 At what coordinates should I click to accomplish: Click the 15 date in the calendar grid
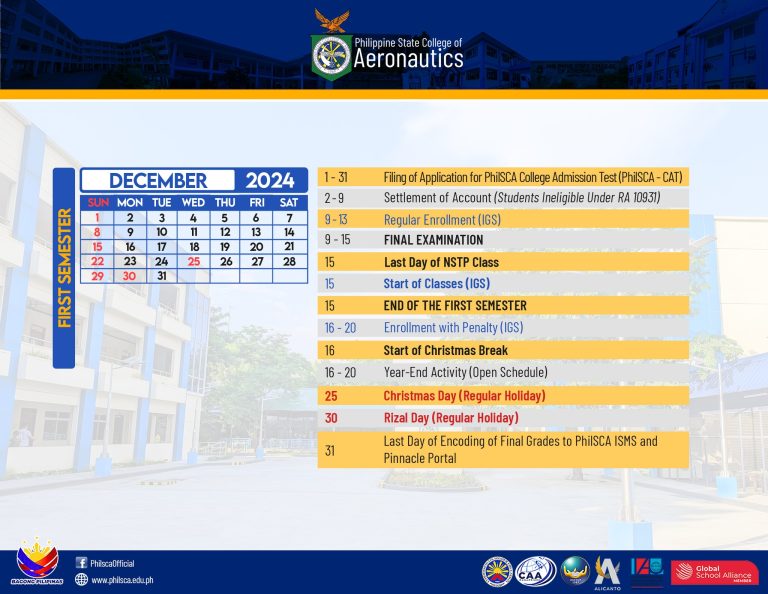point(97,246)
